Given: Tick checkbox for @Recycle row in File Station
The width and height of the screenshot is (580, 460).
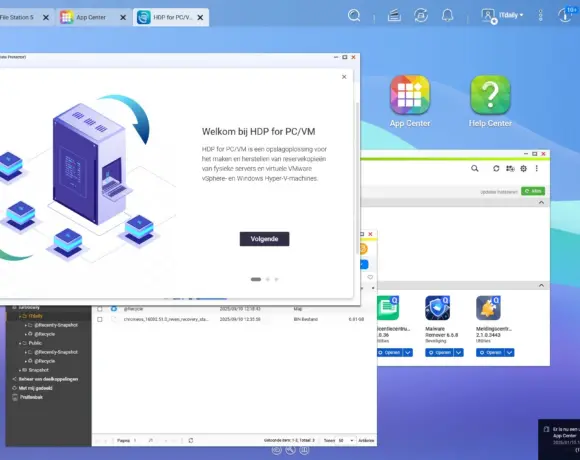Looking at the screenshot, I should click(x=100, y=309).
